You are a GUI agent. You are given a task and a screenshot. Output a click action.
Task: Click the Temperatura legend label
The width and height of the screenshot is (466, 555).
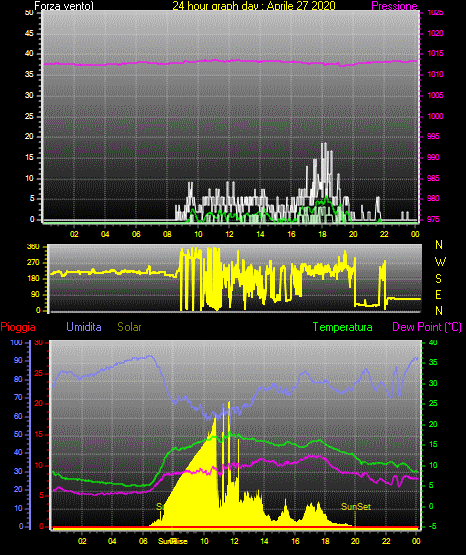click(x=342, y=327)
